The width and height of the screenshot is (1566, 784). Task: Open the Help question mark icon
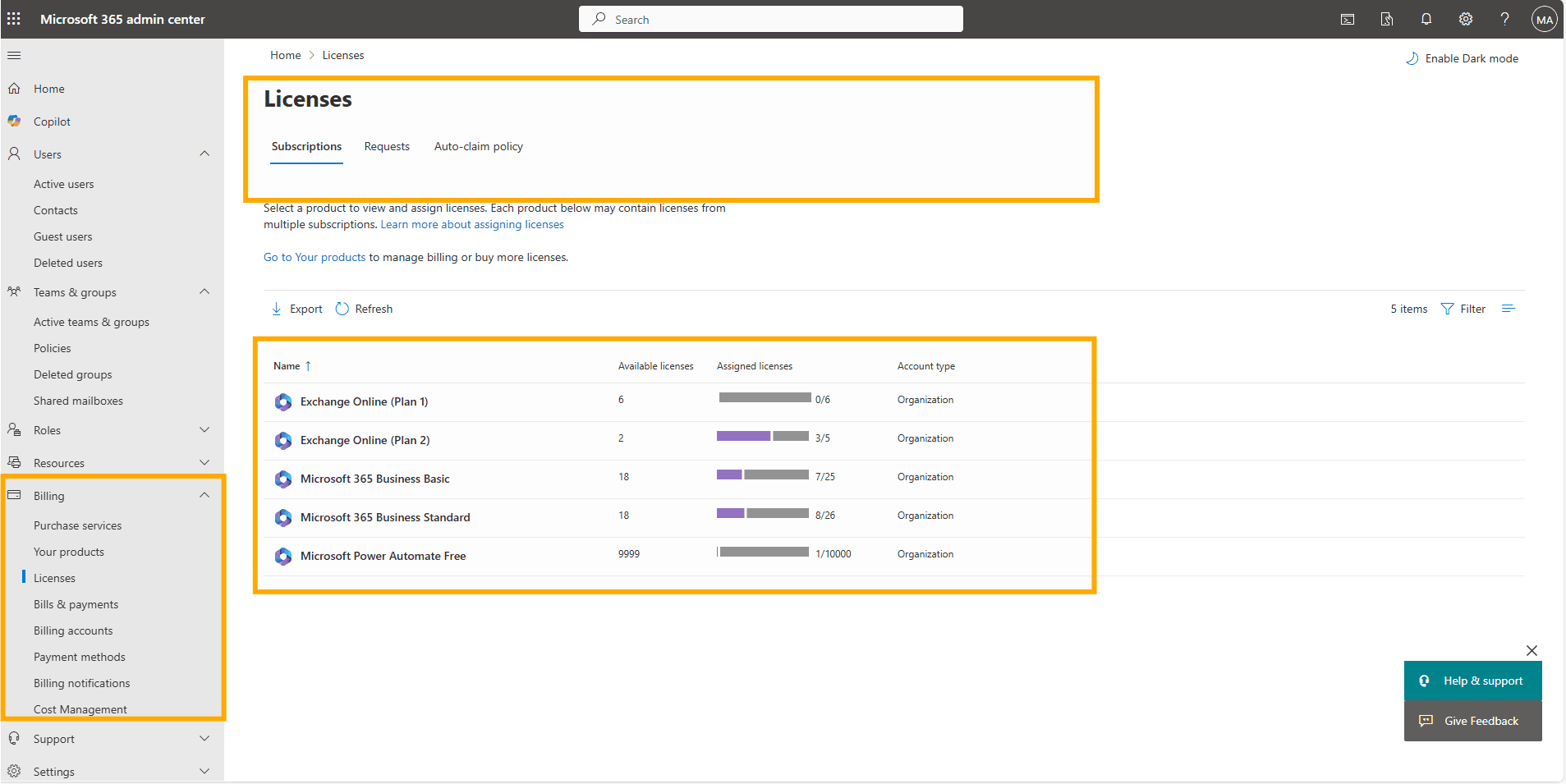pos(1505,19)
